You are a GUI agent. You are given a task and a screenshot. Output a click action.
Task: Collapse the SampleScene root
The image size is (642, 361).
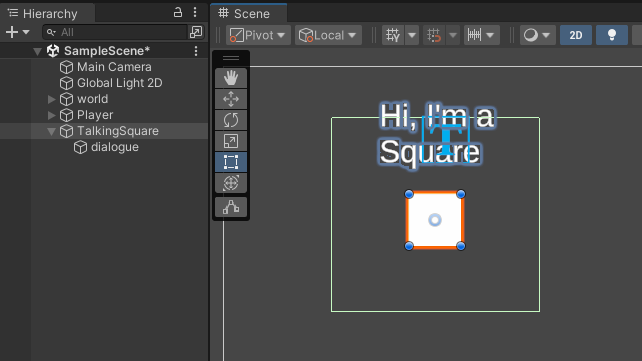click(x=38, y=51)
